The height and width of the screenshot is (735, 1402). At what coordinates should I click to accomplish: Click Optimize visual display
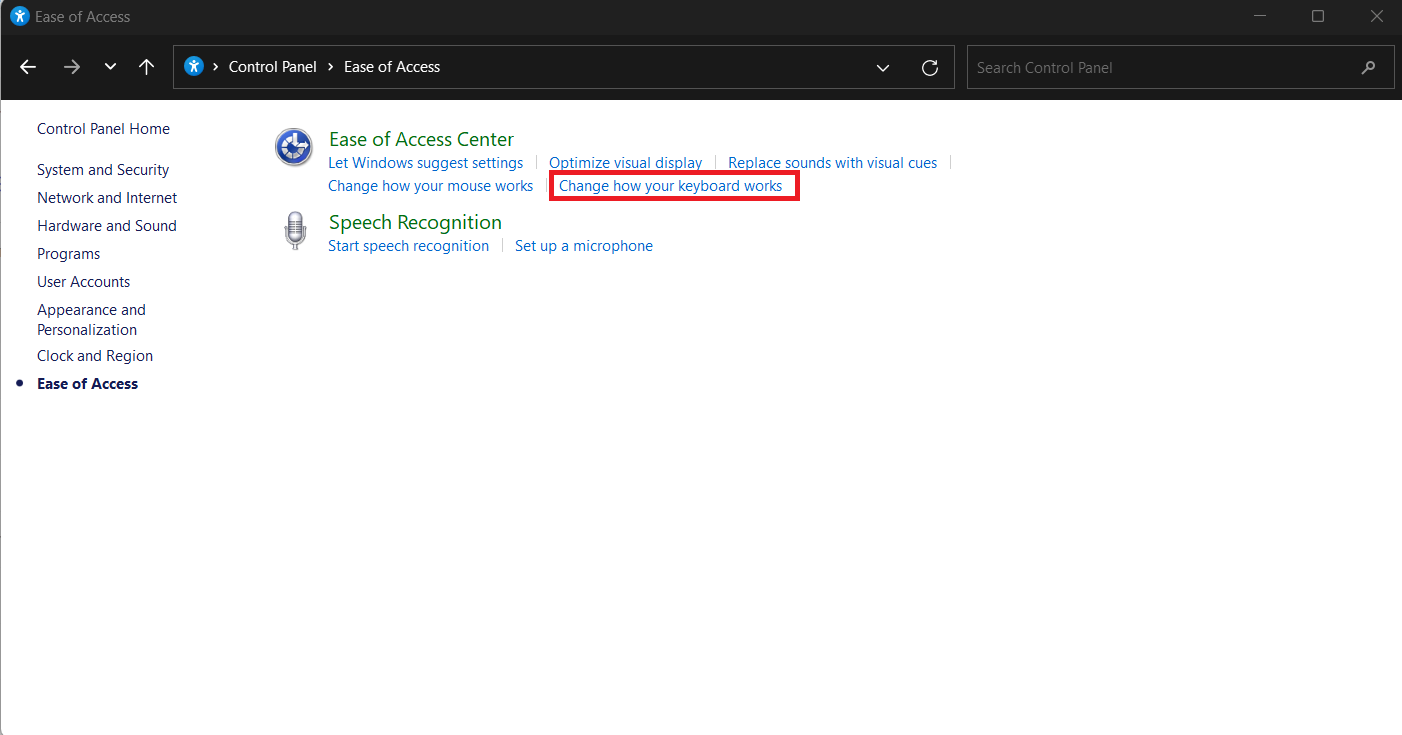click(x=626, y=163)
